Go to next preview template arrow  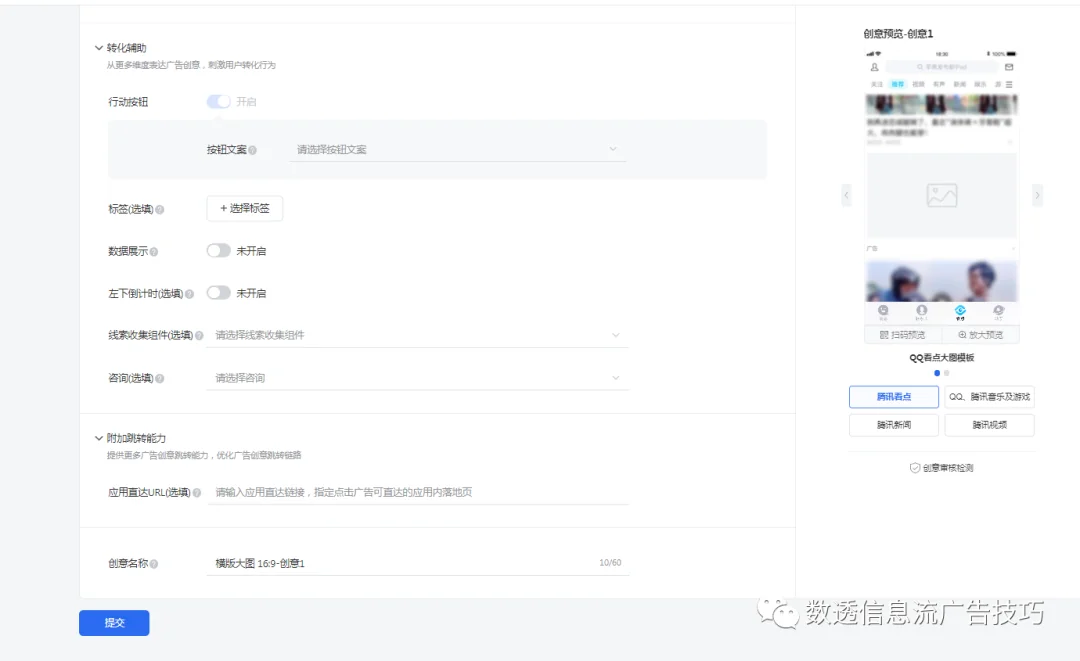click(1037, 196)
